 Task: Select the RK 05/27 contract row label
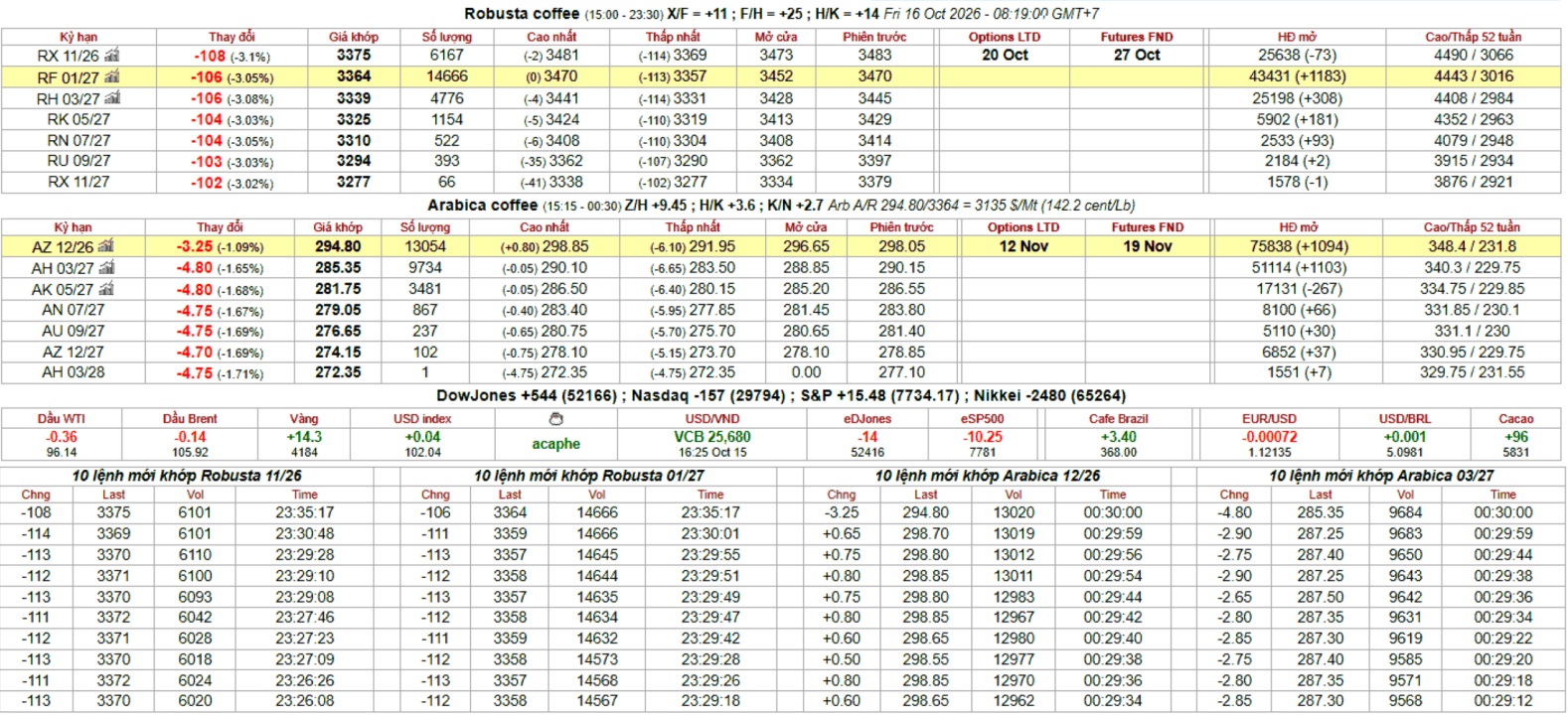click(78, 119)
